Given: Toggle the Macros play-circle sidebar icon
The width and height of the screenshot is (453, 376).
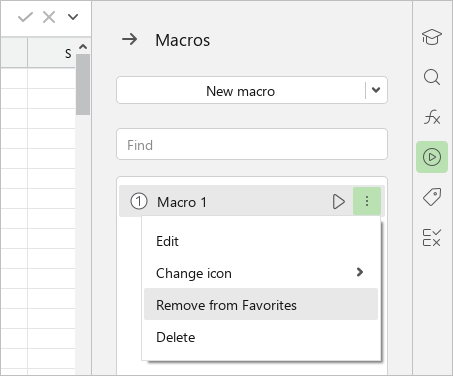Looking at the screenshot, I should pyautogui.click(x=432, y=157).
